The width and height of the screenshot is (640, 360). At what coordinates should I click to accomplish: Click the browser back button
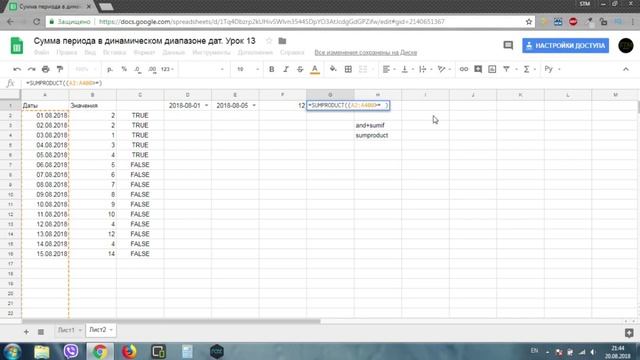pos(11,22)
